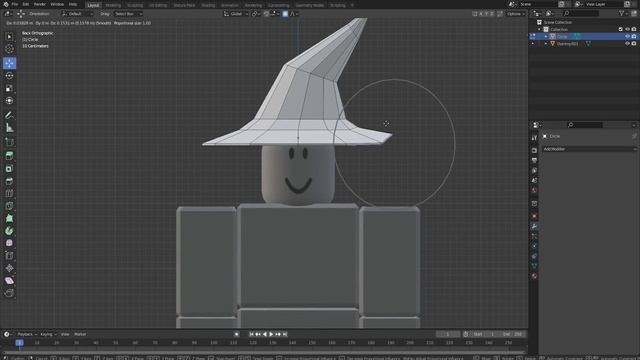Open the Default orientation dropdown
Viewport: 640px width, 360px height.
pos(77,14)
